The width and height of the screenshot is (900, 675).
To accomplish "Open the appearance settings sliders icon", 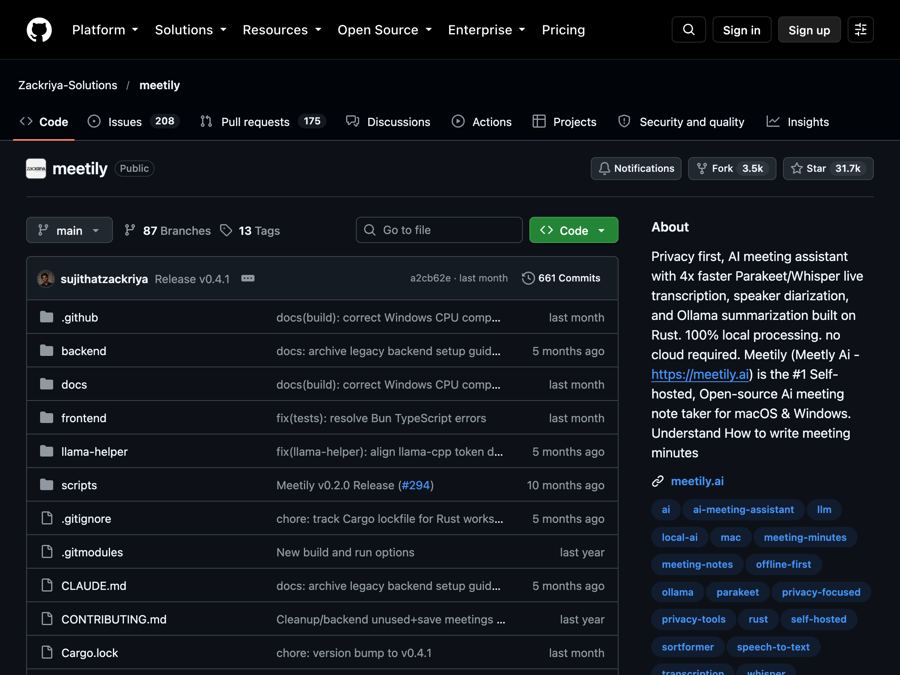I will point(860,30).
